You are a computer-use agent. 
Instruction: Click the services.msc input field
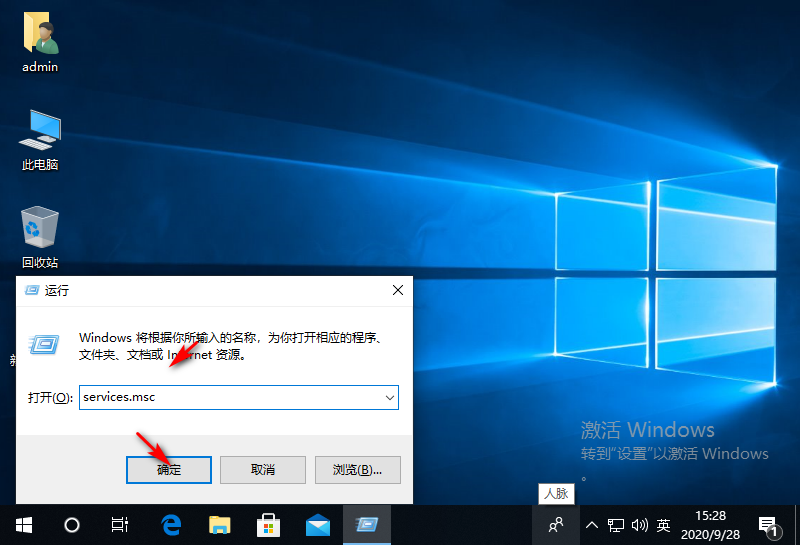(230, 397)
